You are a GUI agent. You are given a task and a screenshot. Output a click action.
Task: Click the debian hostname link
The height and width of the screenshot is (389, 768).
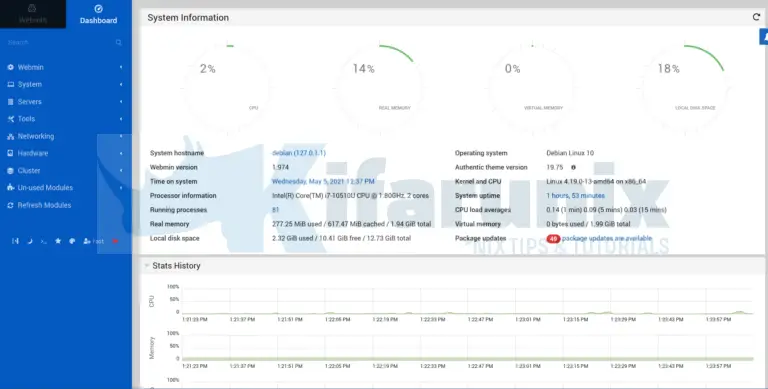[299, 153]
